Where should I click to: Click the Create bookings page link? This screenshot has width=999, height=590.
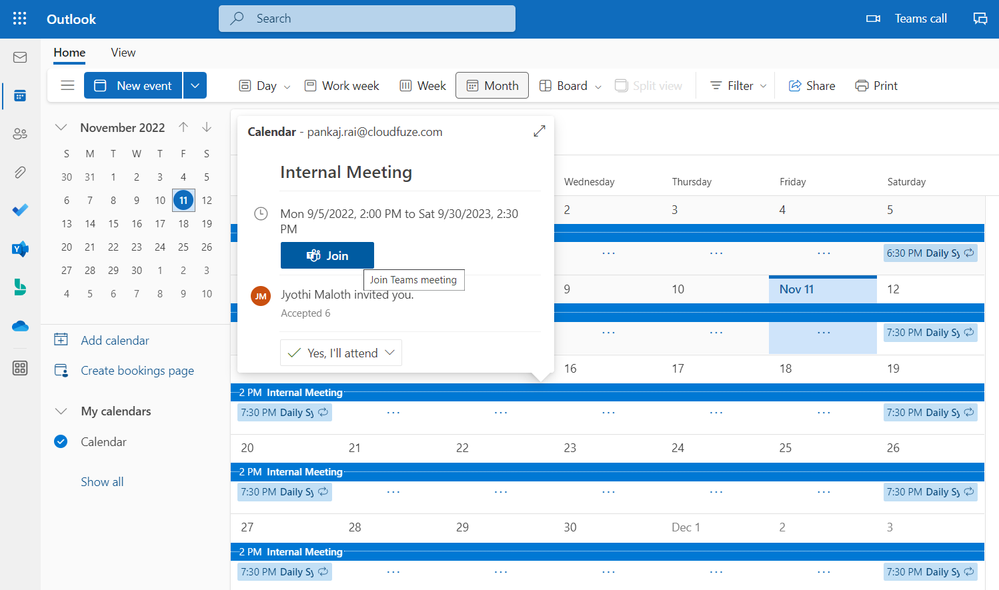click(x=137, y=370)
